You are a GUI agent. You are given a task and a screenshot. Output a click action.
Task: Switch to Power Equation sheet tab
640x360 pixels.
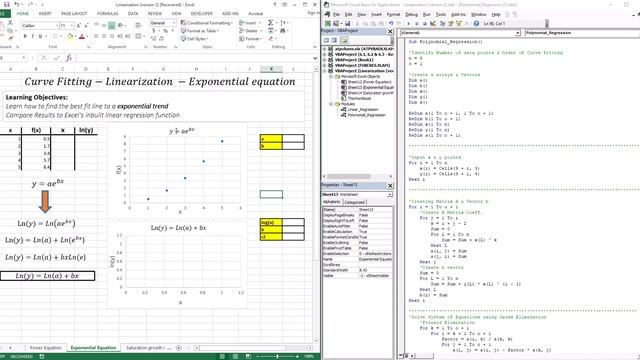point(46,348)
